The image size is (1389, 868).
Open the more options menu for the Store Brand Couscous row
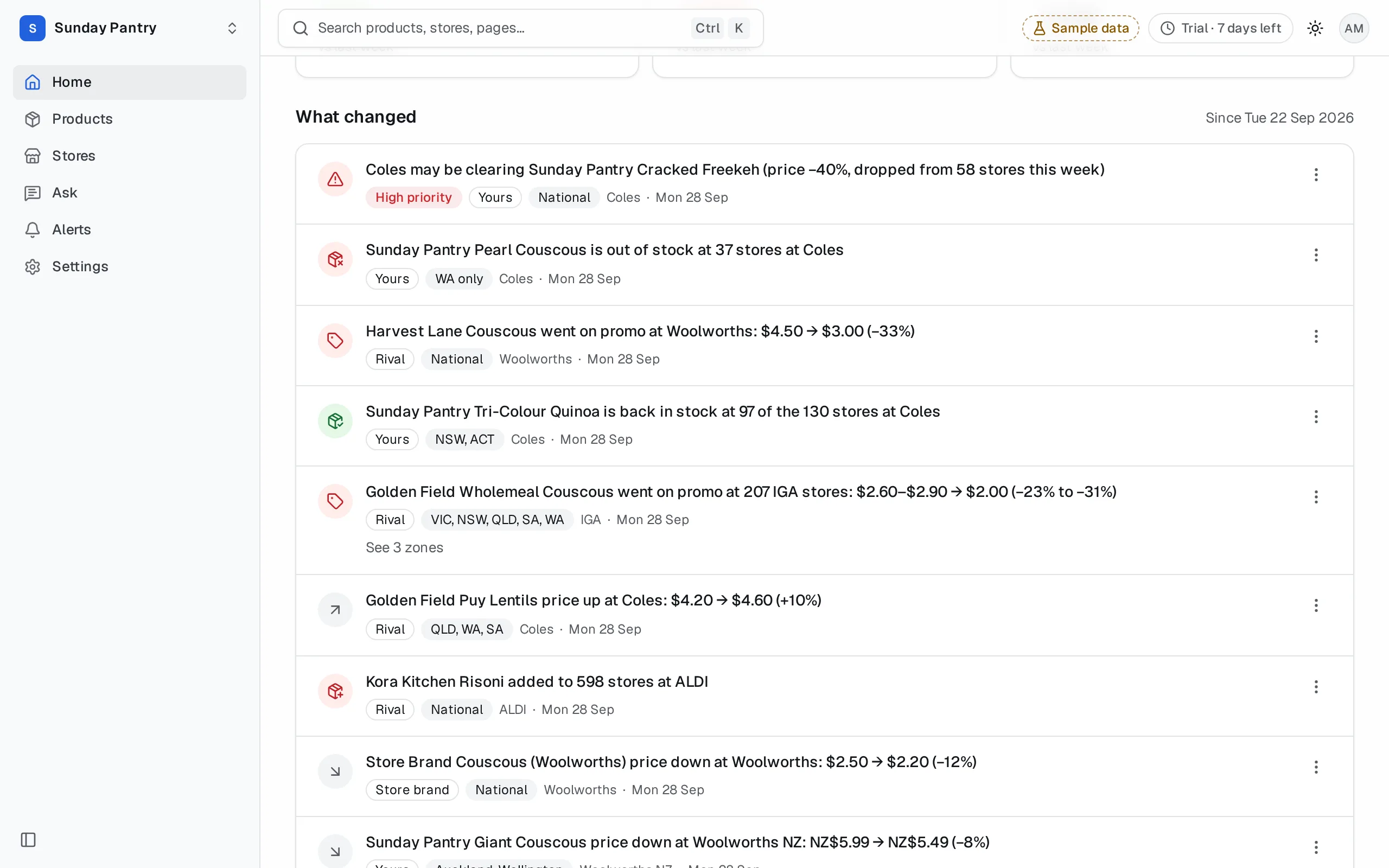pos(1316,768)
